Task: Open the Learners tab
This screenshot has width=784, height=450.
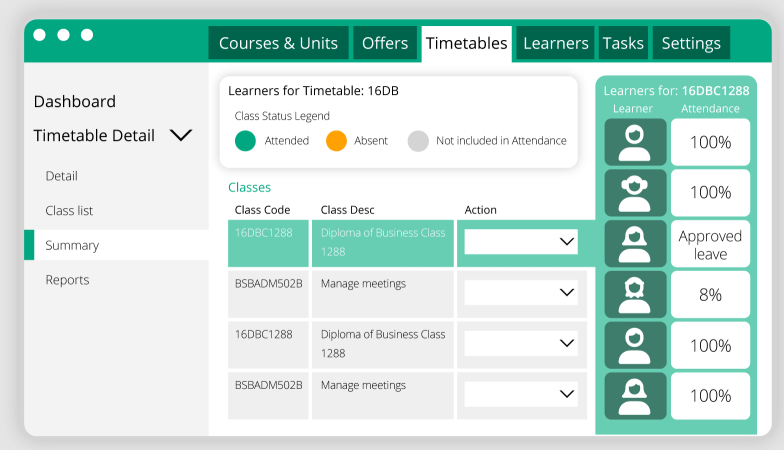Action: click(556, 43)
